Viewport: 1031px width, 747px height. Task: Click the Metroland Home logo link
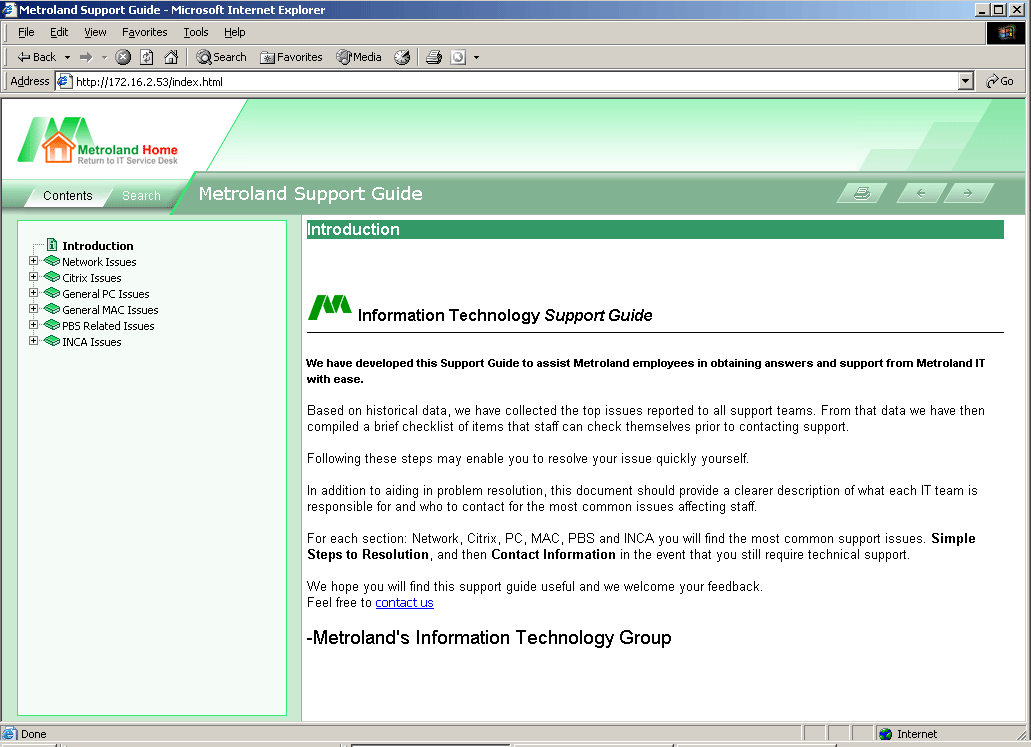[98, 140]
